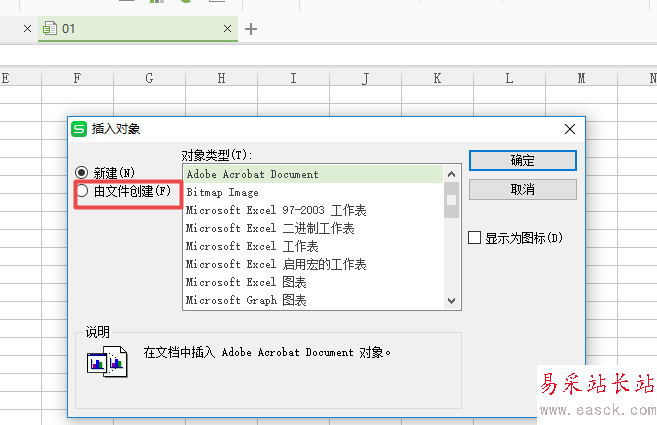
Task: Click the chart document icon under 说明
Action: pyautogui.click(x=107, y=362)
